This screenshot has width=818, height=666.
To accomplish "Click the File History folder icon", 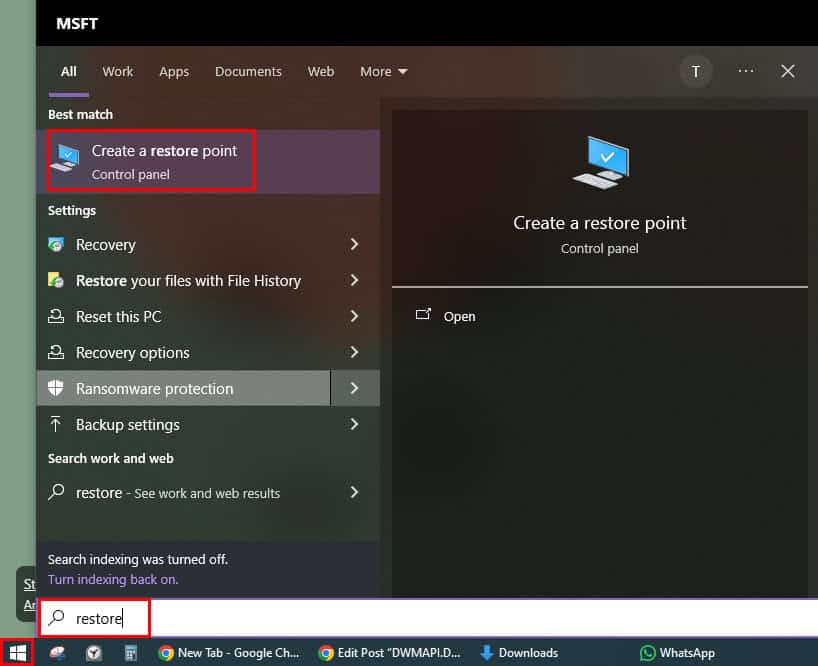I will click(x=56, y=280).
